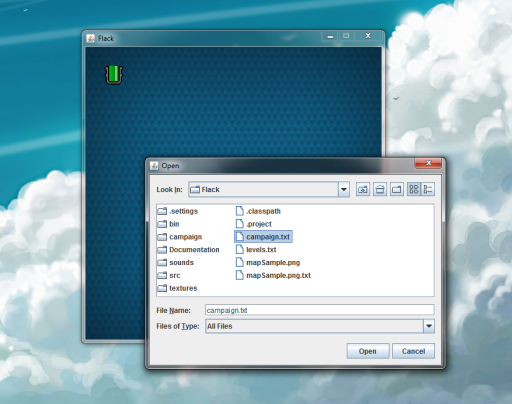
Task: Click the File Name text field
Action: pyautogui.click(x=320, y=310)
